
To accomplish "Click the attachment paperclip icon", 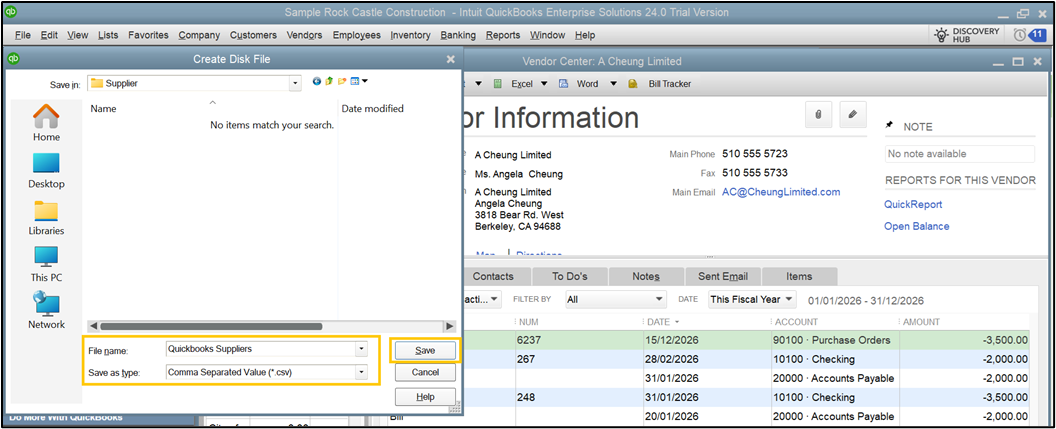I will pyautogui.click(x=818, y=114).
